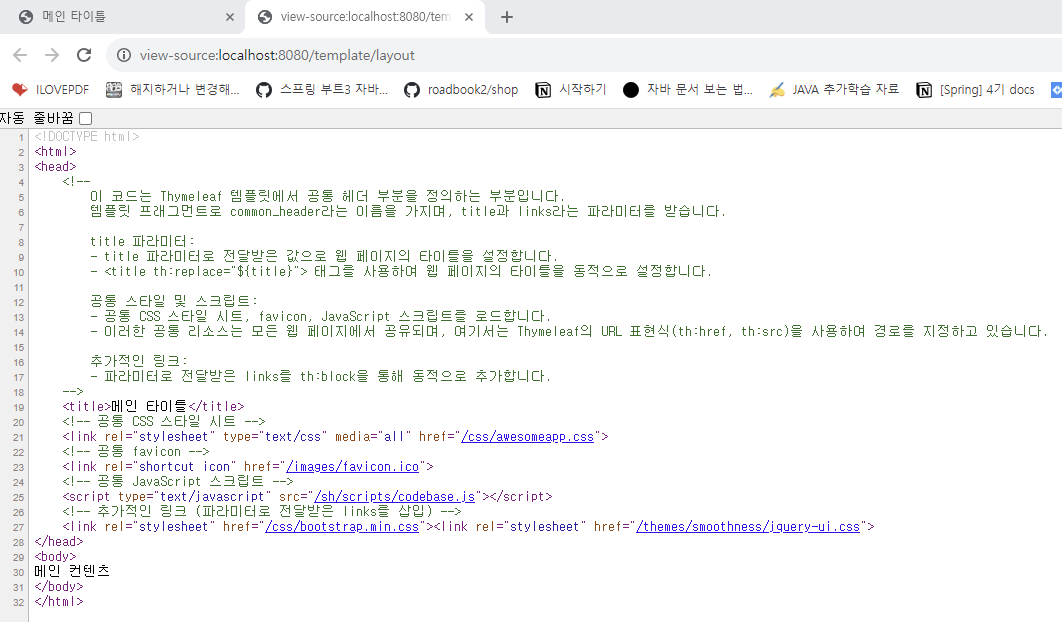
Task: Click line number 27 in the gutter
Action: pyautogui.click(x=18, y=527)
